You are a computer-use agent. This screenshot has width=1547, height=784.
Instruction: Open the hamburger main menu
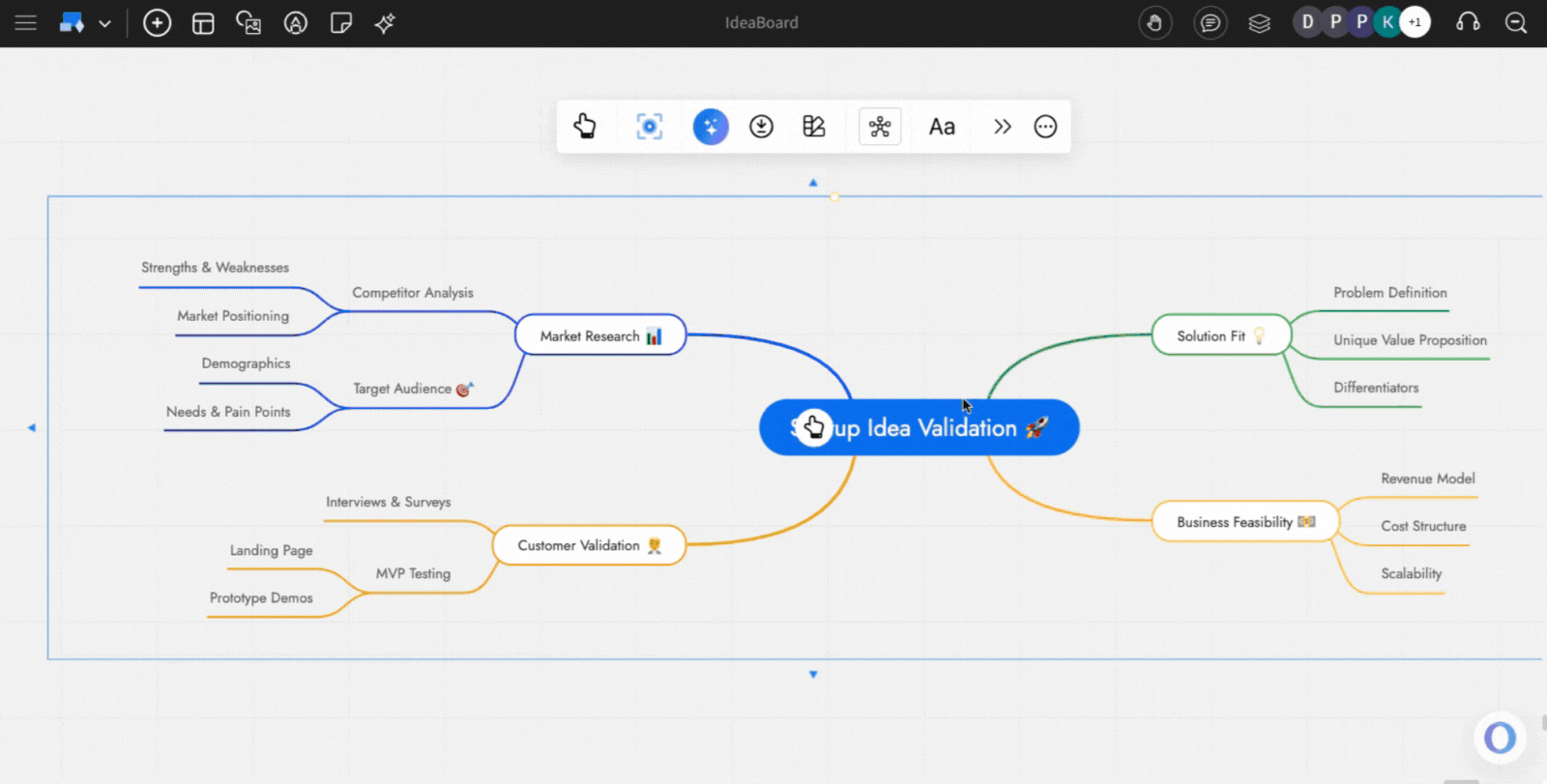coord(25,22)
